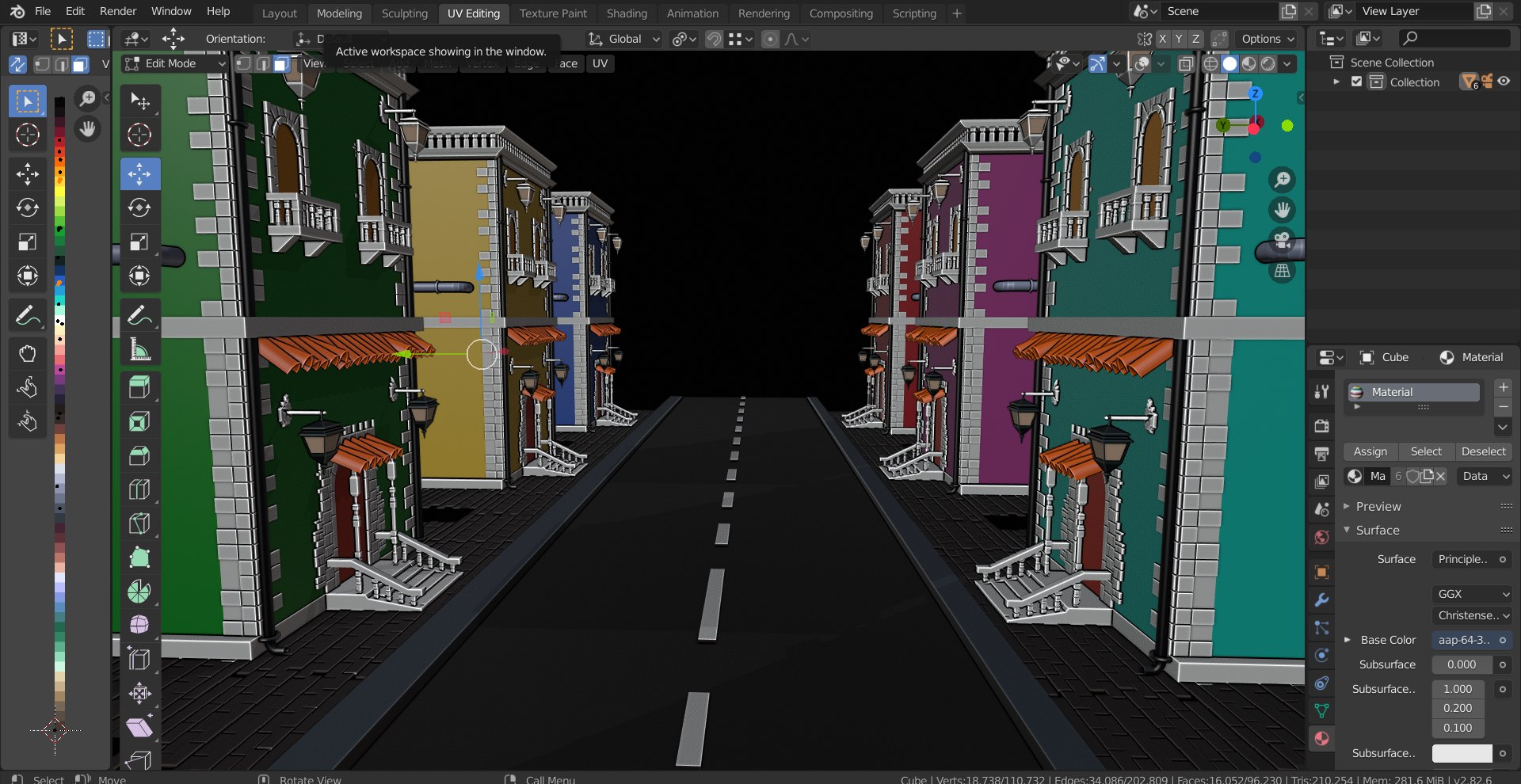Switch viewport shading to Rendered

click(1268, 63)
